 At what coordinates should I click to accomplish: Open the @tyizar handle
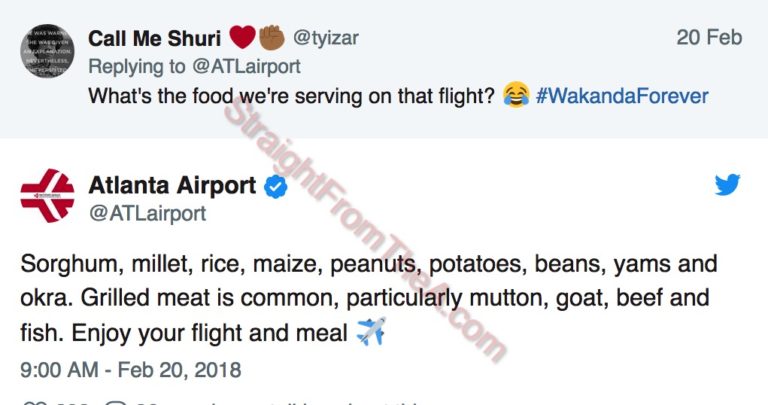(326, 38)
